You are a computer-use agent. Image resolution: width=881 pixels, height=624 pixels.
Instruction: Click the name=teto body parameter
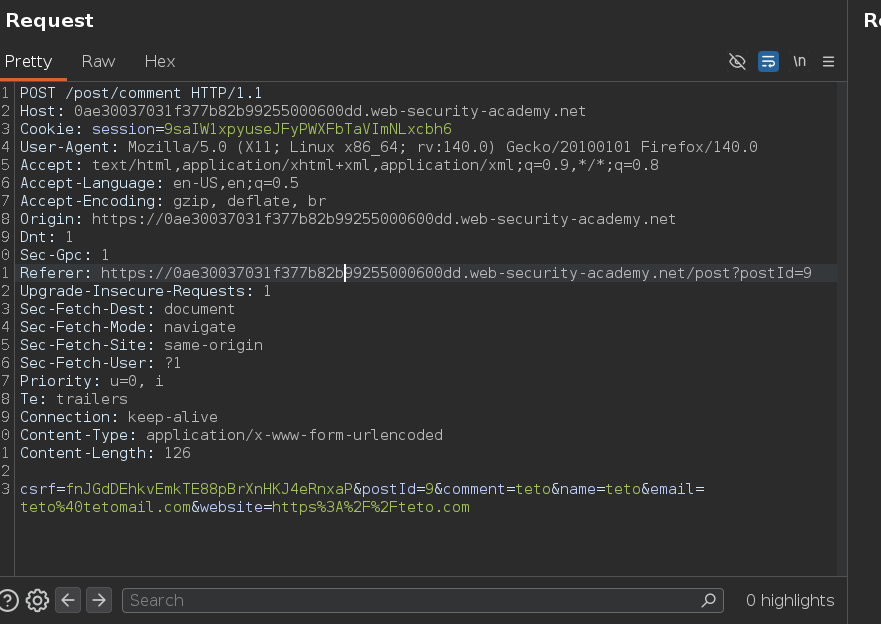coord(600,489)
